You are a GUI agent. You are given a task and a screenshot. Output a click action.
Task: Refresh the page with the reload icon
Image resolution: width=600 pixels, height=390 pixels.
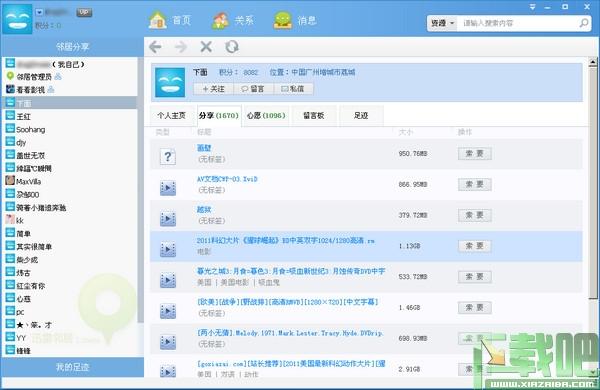[x=232, y=47]
